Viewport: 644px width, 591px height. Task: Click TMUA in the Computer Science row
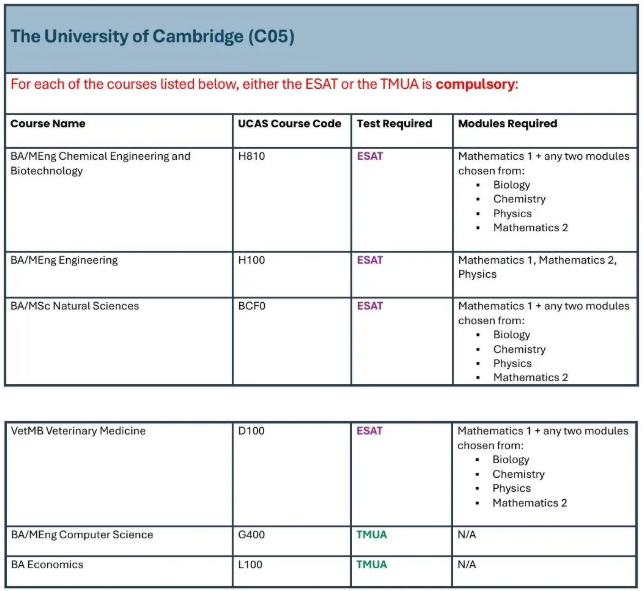372,535
